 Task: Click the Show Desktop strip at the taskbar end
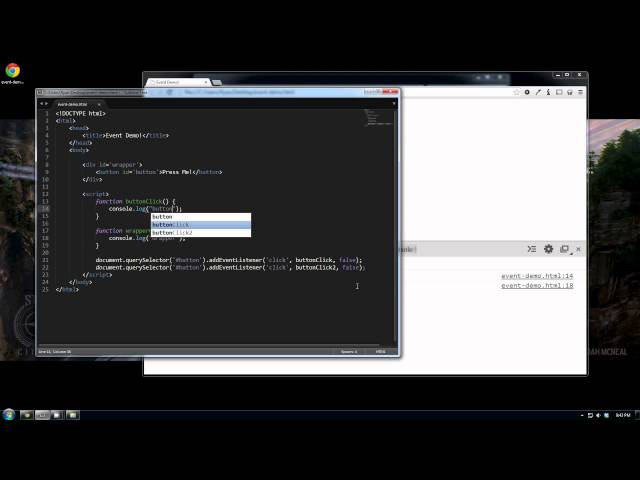(637, 415)
